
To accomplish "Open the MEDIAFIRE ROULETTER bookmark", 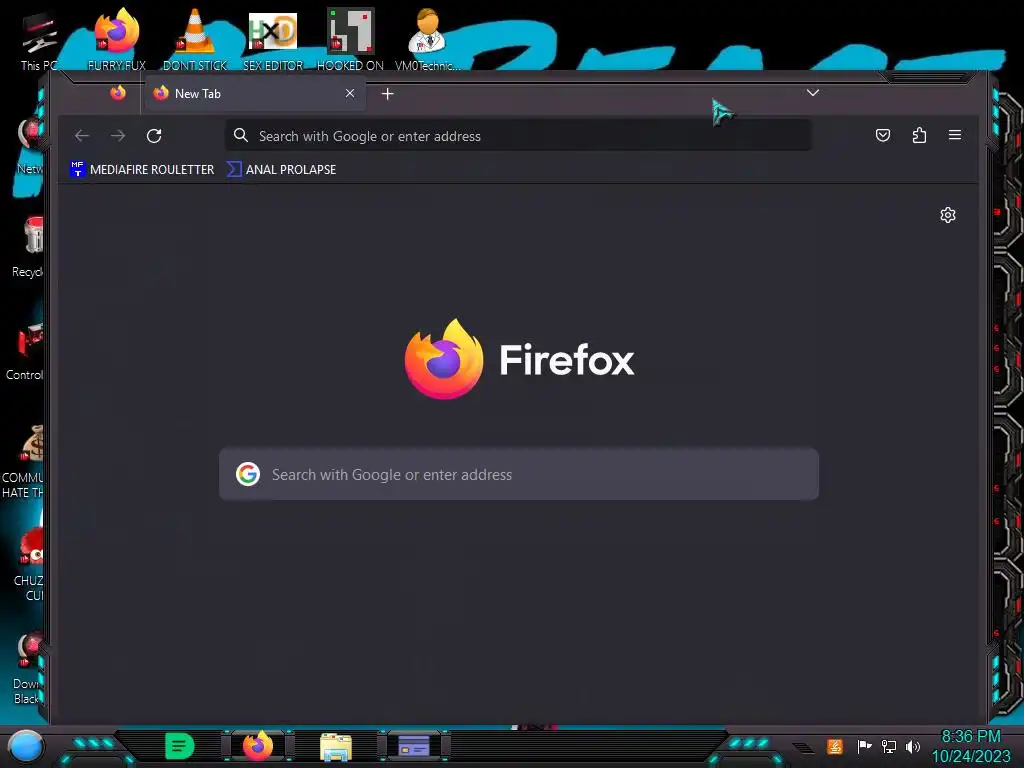I will pyautogui.click(x=142, y=169).
